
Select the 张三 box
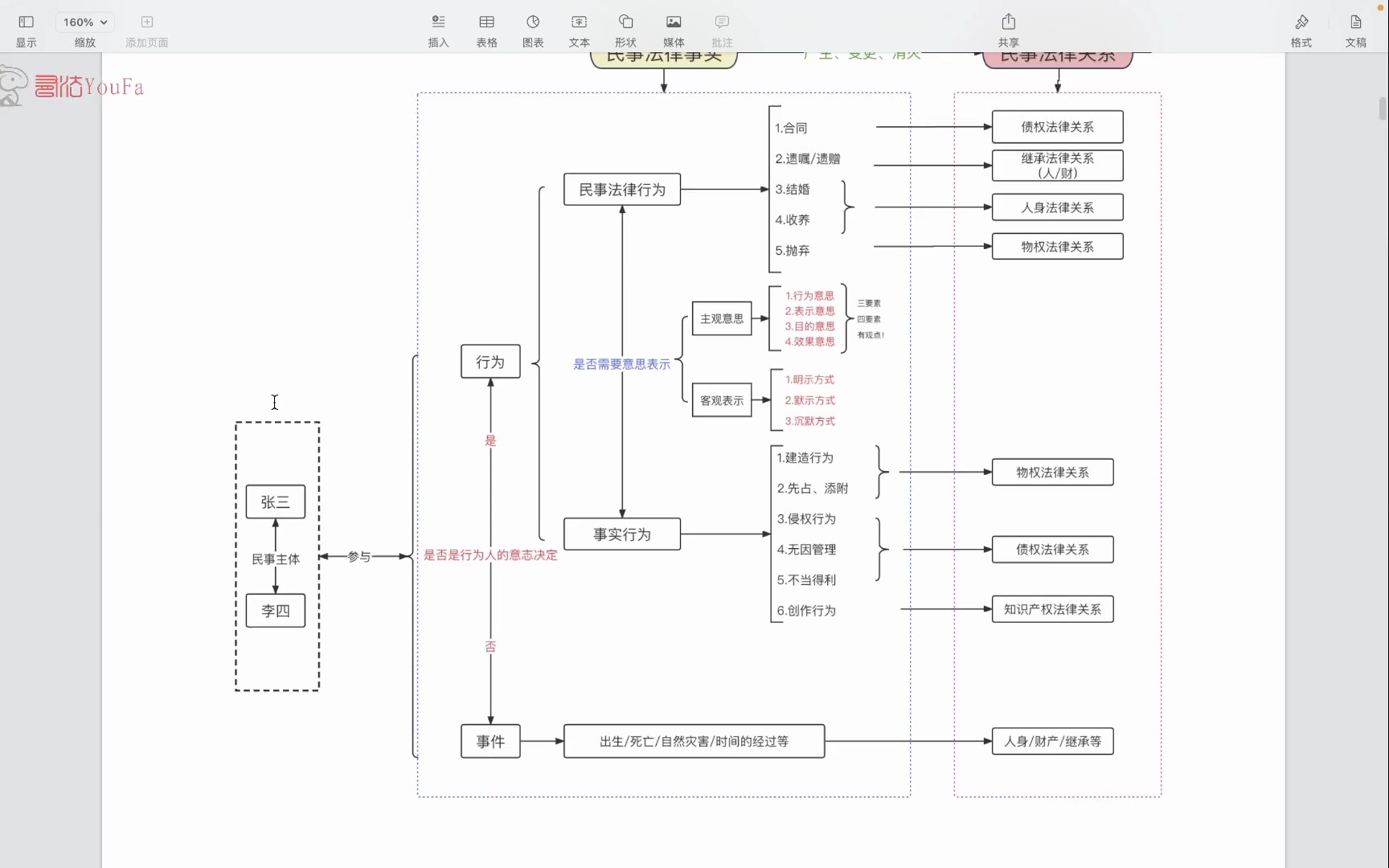(x=275, y=502)
